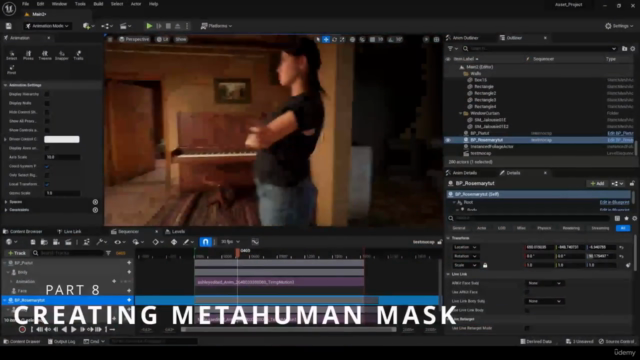The image size is (640, 360).
Task: Toggle Show All Proxy checkbox
Action: point(47,121)
